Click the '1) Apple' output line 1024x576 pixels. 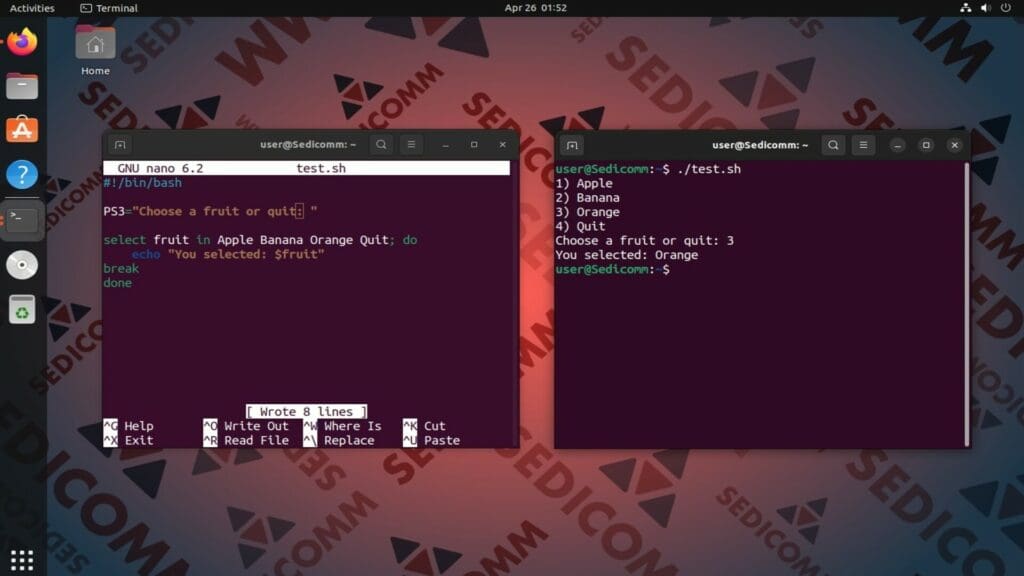pos(584,183)
